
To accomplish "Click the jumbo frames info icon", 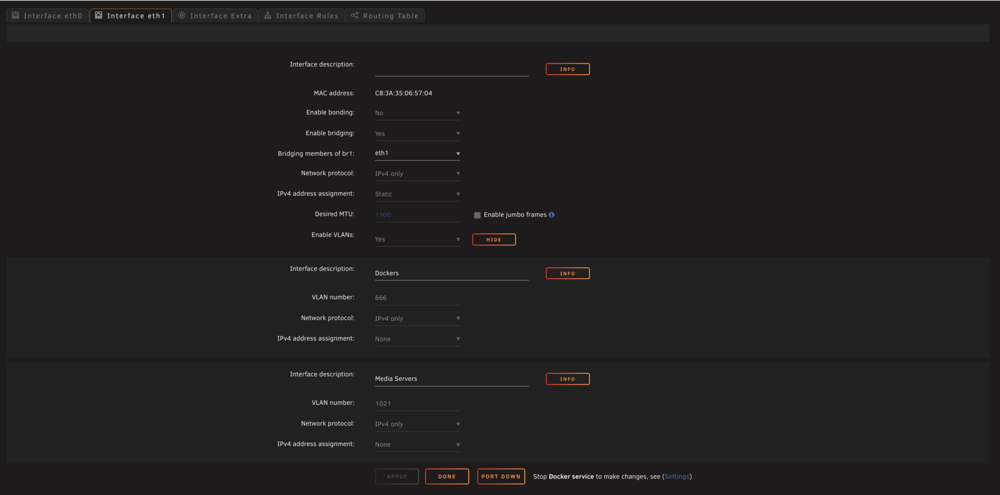I will 552,215.
